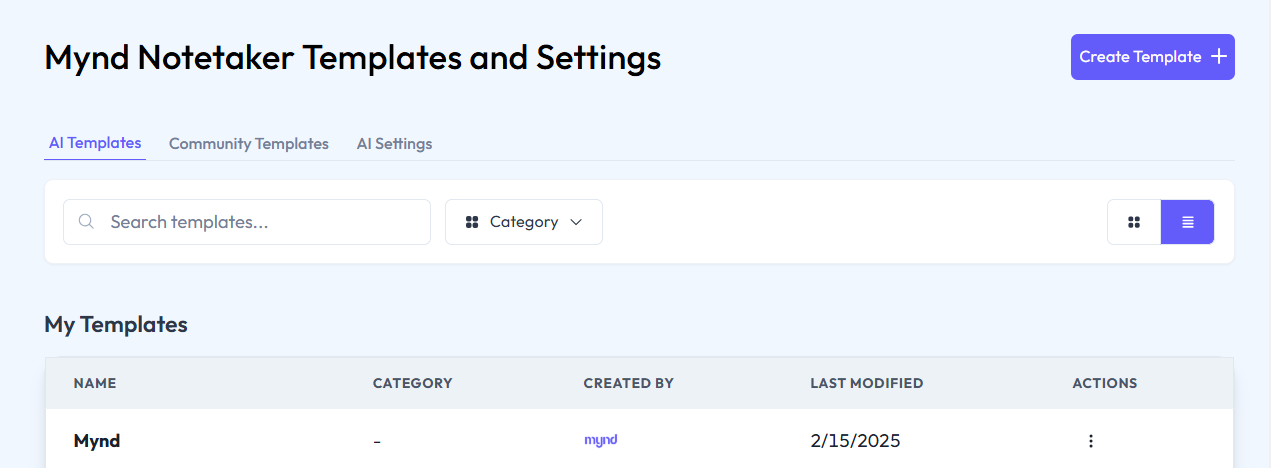Switch to list view layout
Viewport: 1271px width, 468px height.
(x=1187, y=222)
